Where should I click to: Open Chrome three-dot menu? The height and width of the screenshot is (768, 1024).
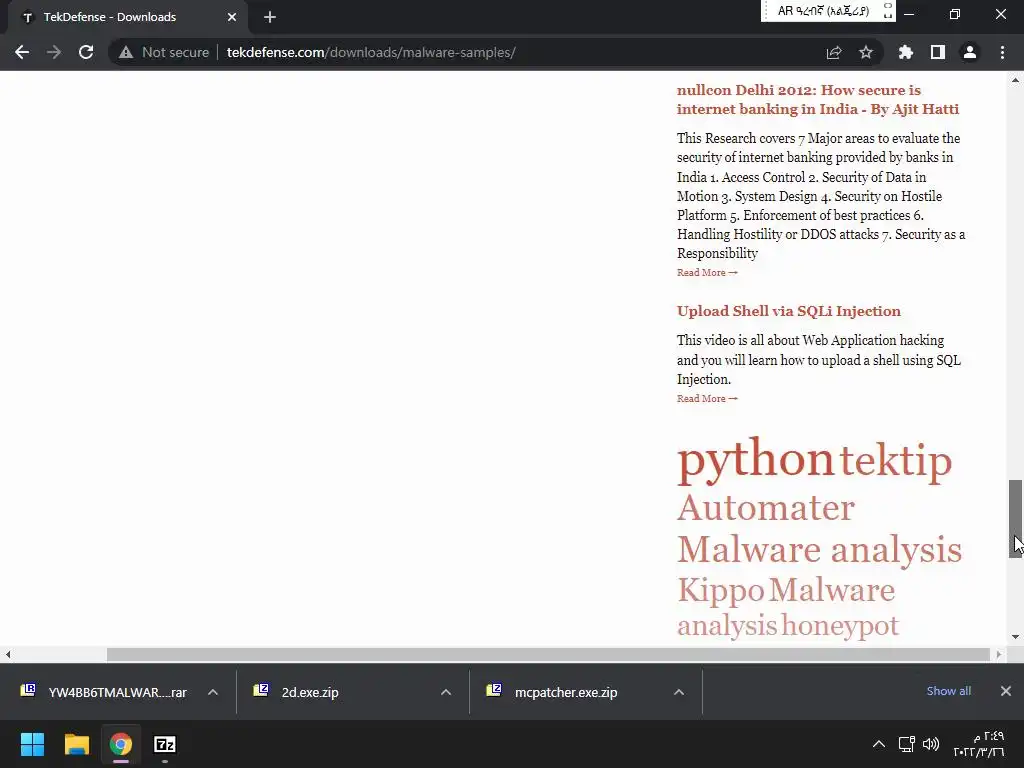[x=1002, y=52]
